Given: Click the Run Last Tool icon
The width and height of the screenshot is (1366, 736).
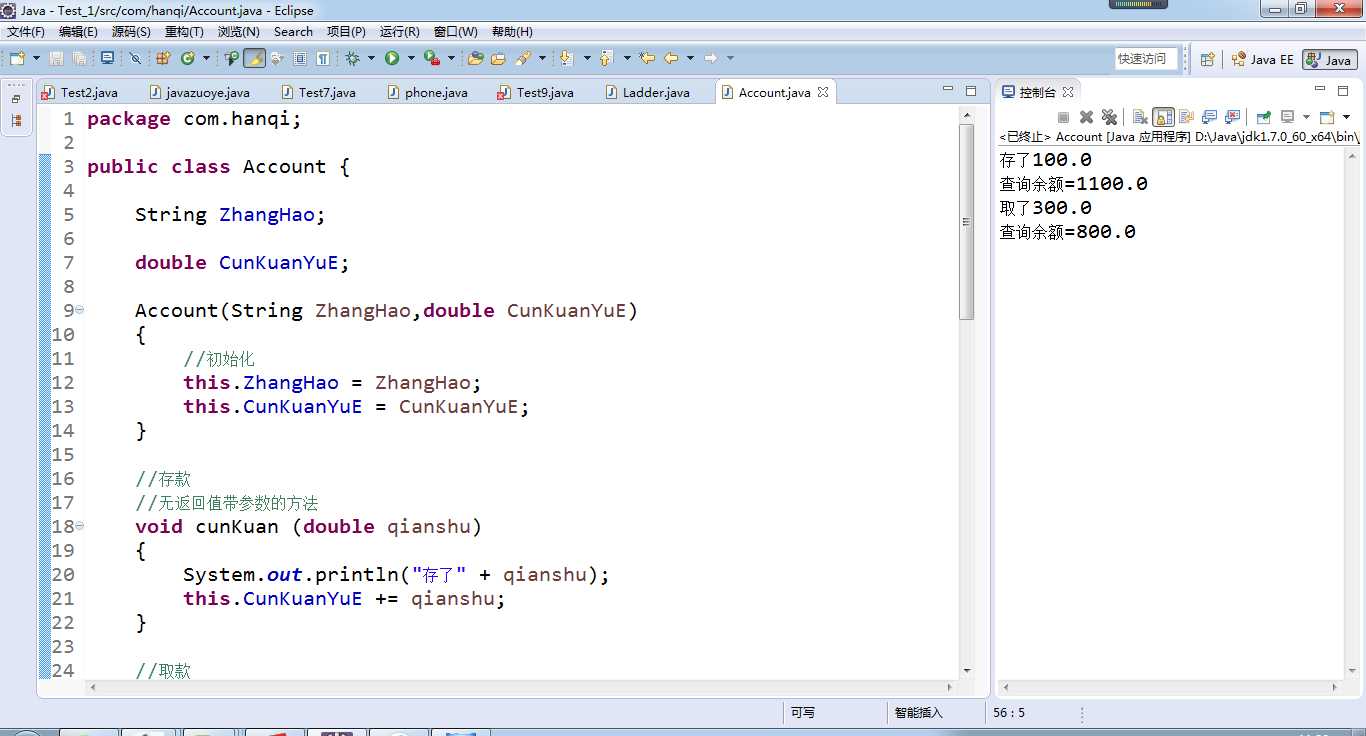Looking at the screenshot, I should (431, 58).
